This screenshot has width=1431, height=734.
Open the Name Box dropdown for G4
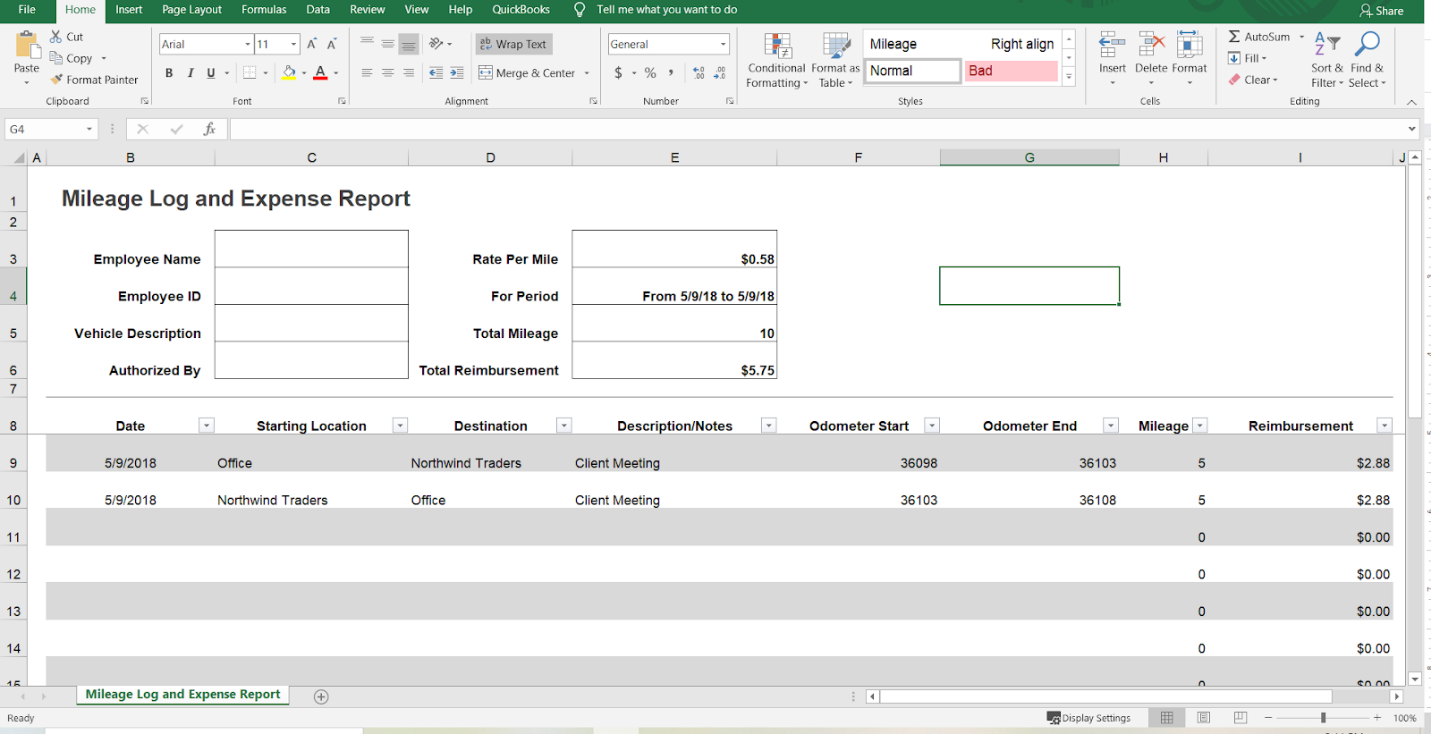point(89,129)
